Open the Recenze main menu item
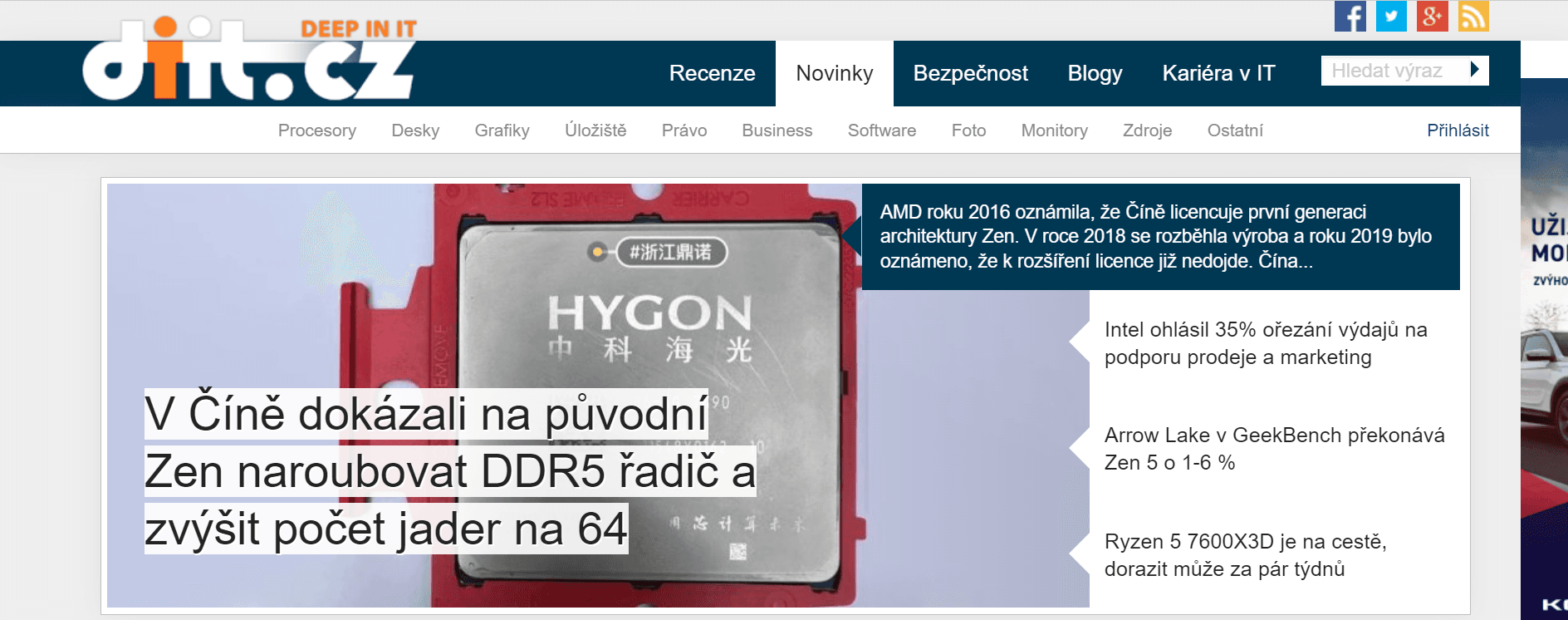Viewport: 1568px width, 620px height. 713,73
